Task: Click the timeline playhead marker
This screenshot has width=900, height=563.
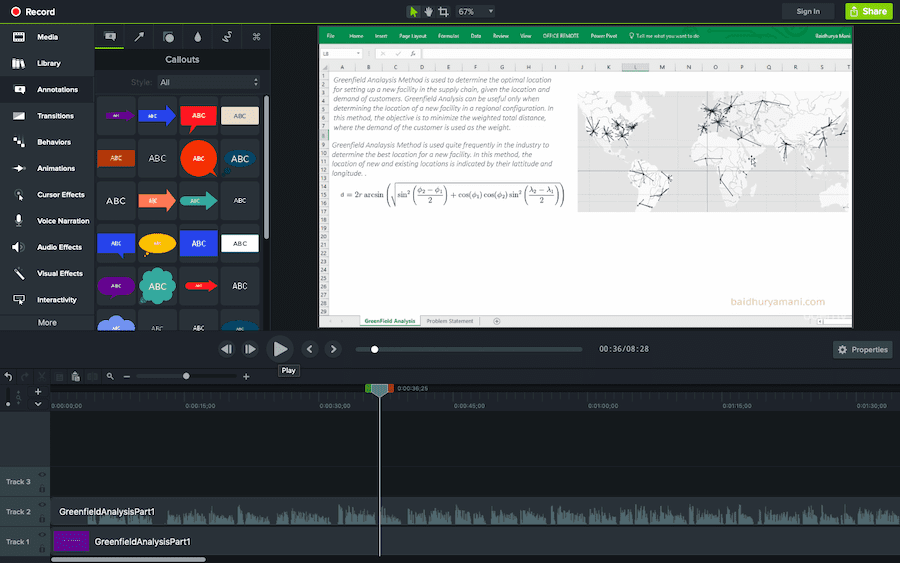Action: tap(379, 390)
